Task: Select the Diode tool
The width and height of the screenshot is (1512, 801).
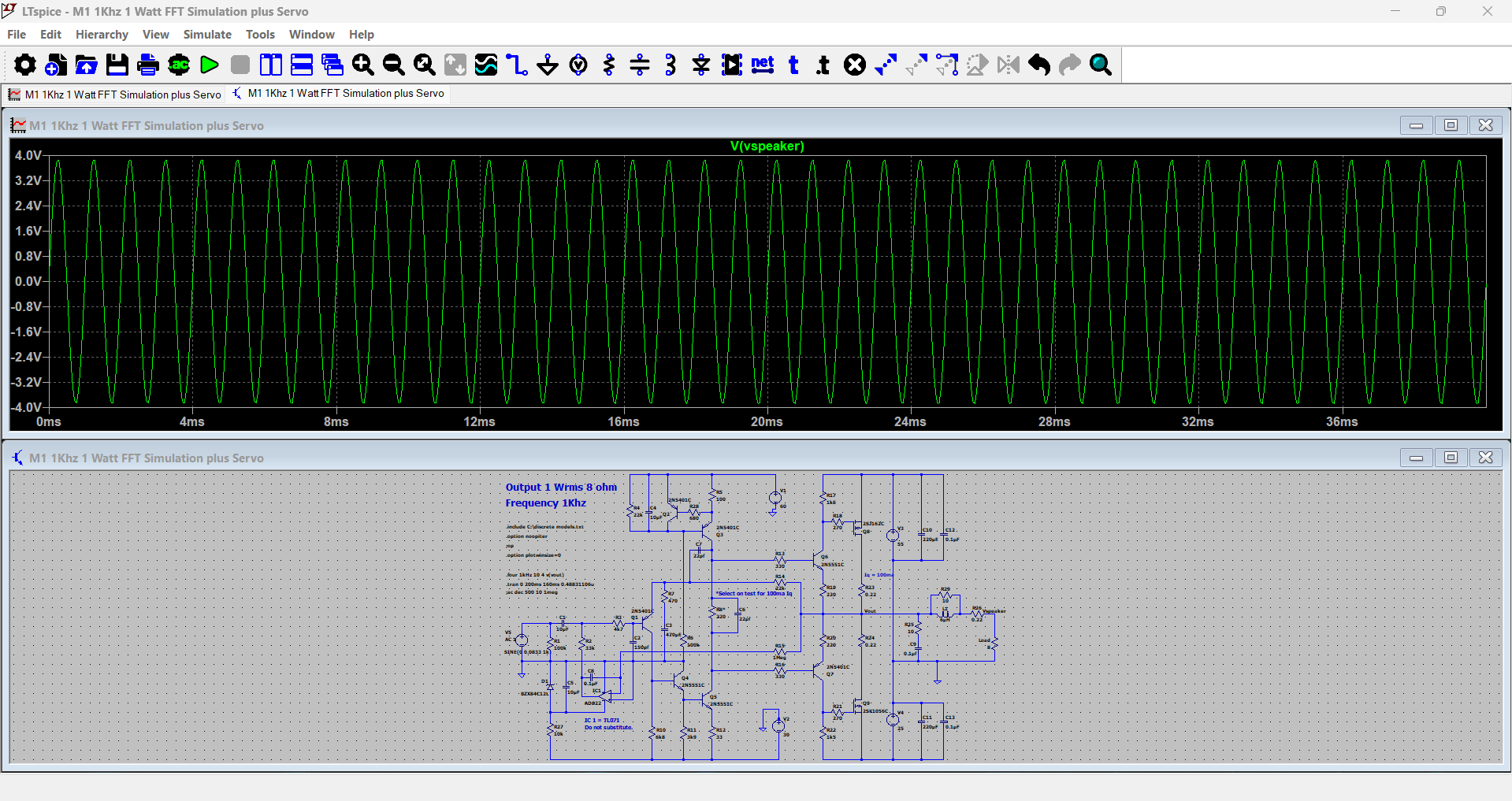Action: 701,65
